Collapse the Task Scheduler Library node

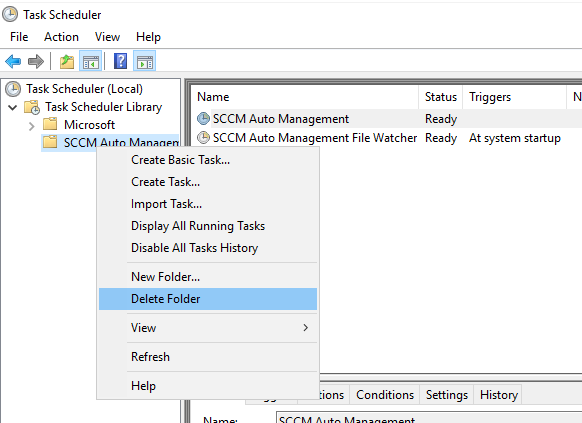[13, 108]
